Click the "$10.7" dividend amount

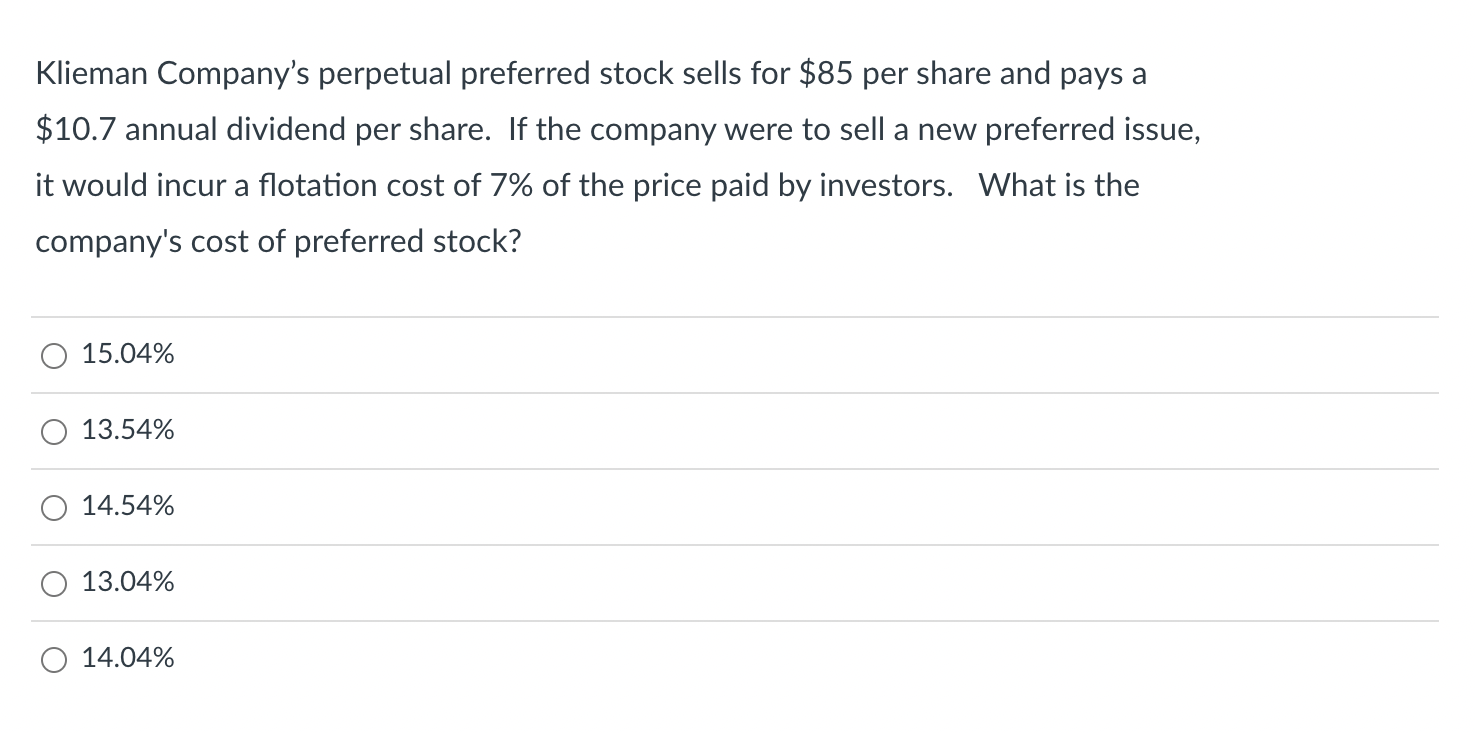pos(76,130)
